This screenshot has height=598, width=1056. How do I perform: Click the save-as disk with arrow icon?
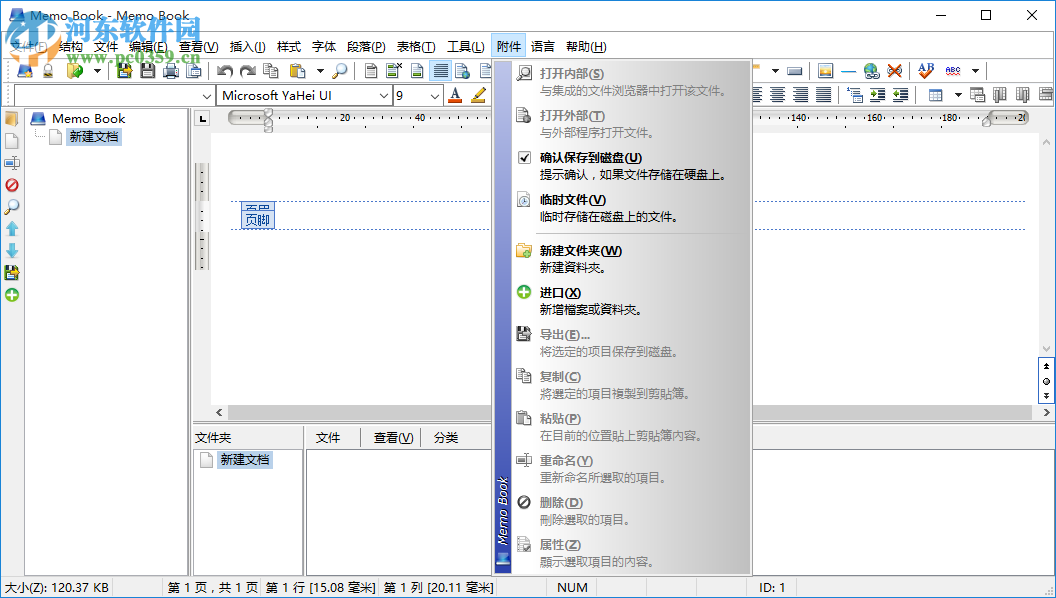[x=124, y=71]
